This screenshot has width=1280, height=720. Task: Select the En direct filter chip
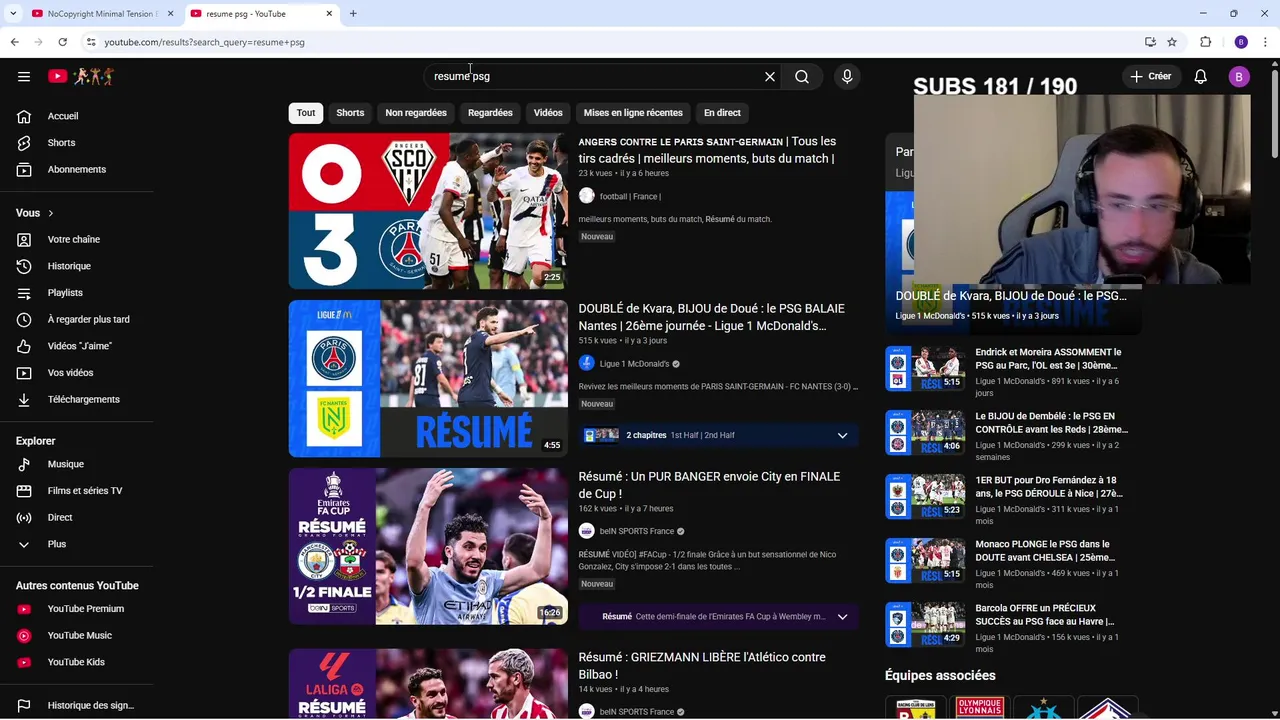[x=722, y=113]
